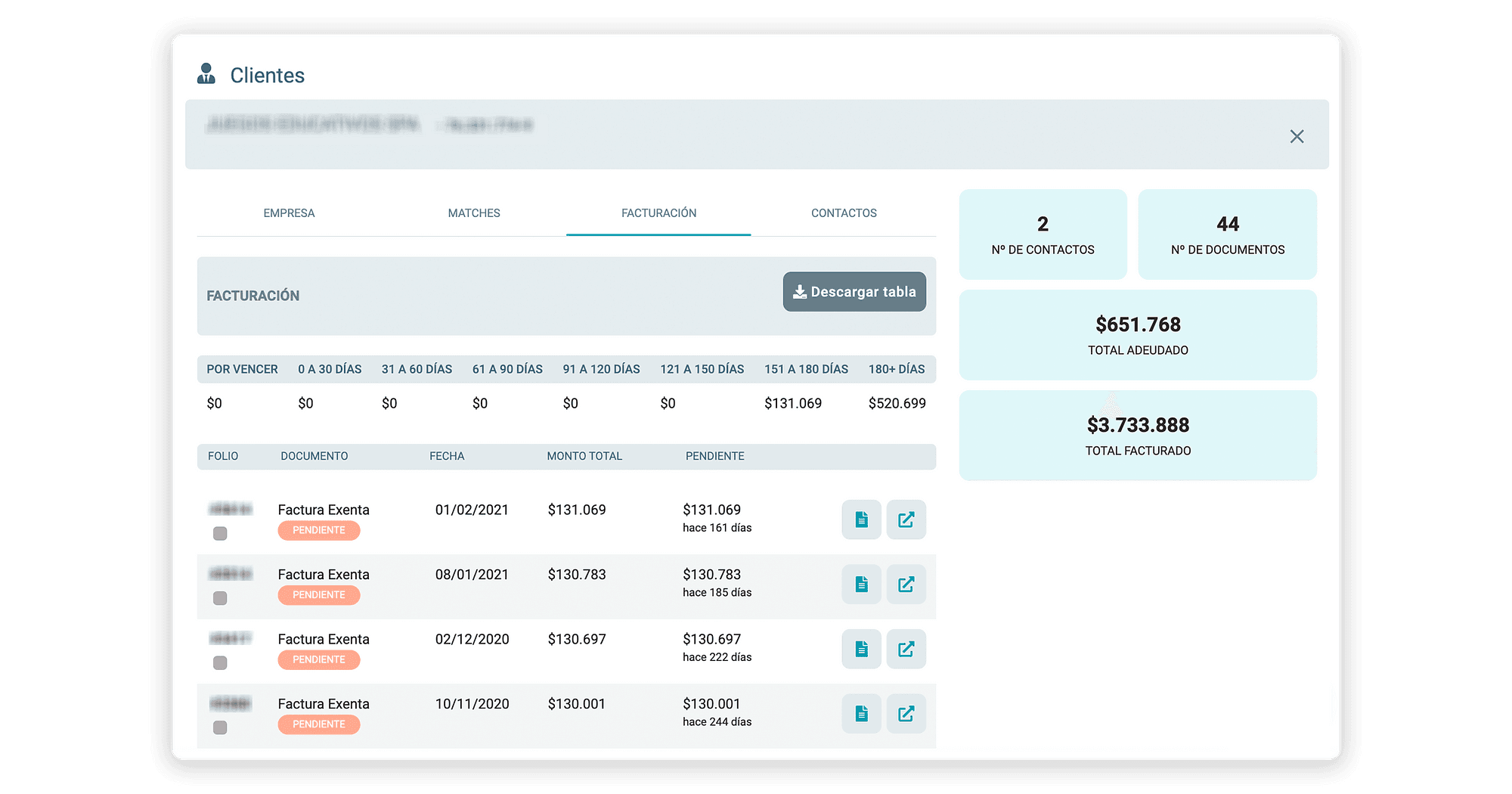Open document icon for 02/12/2020 invoice
Viewport: 1512px width, 794px height.
pos(861,649)
